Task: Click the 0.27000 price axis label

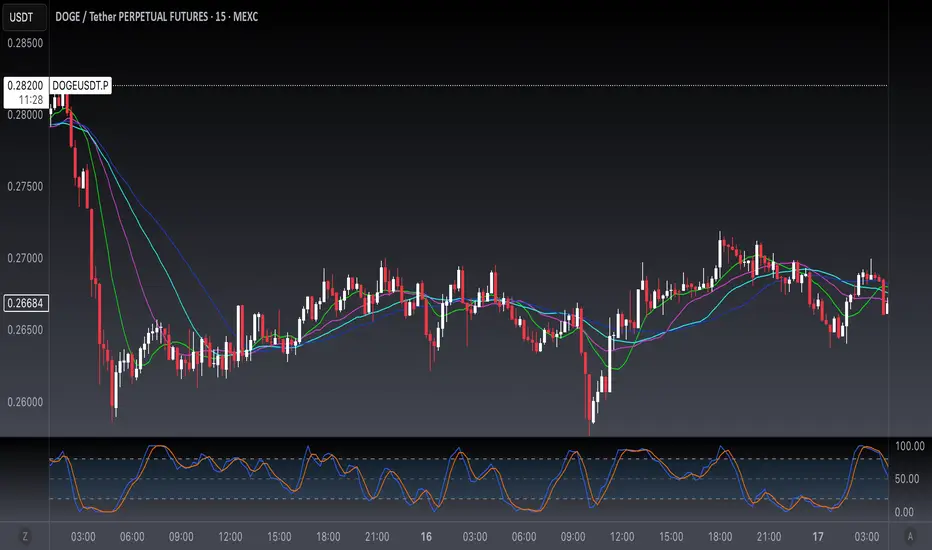Action: (25, 258)
